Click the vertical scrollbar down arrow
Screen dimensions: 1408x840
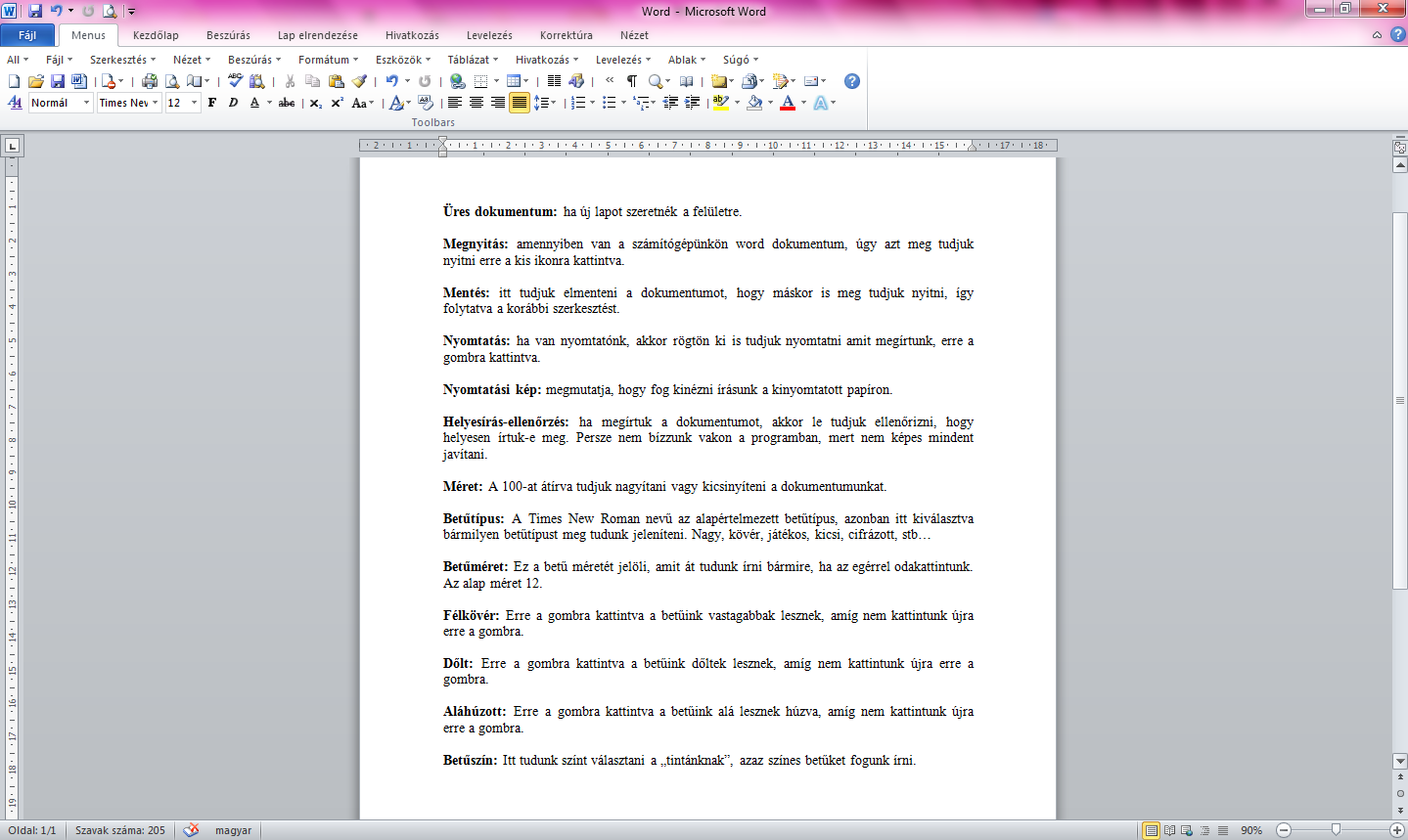tap(1400, 761)
